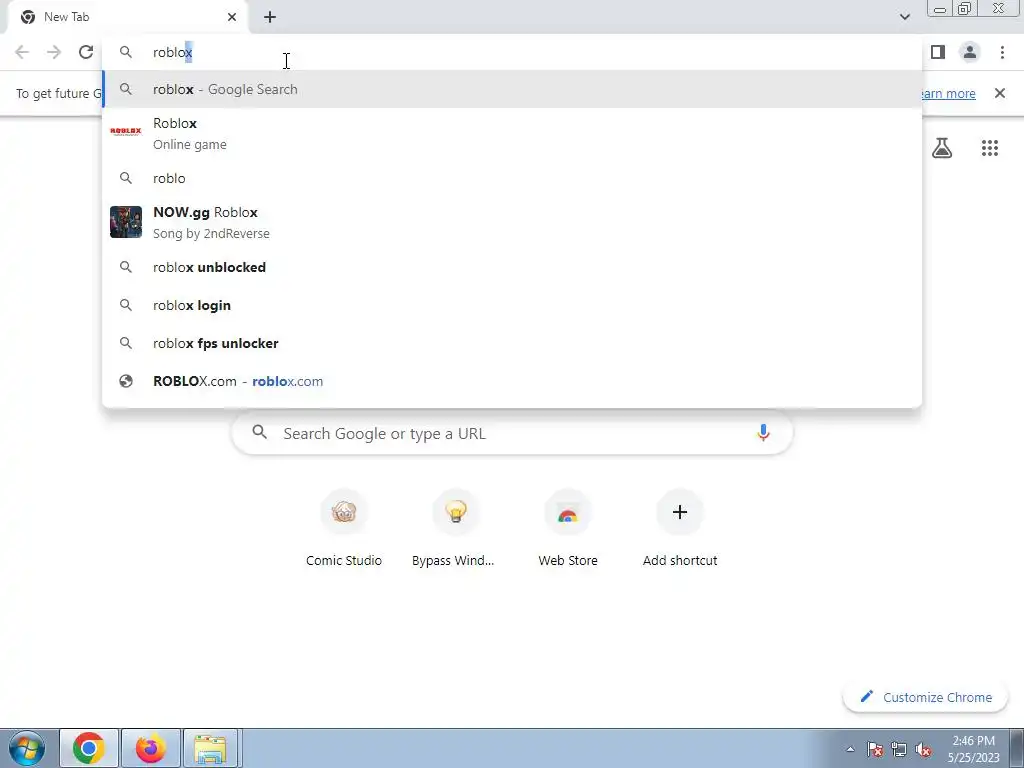Viewport: 1024px width, 768px height.
Task: Click the reload page icon
Action: click(86, 52)
